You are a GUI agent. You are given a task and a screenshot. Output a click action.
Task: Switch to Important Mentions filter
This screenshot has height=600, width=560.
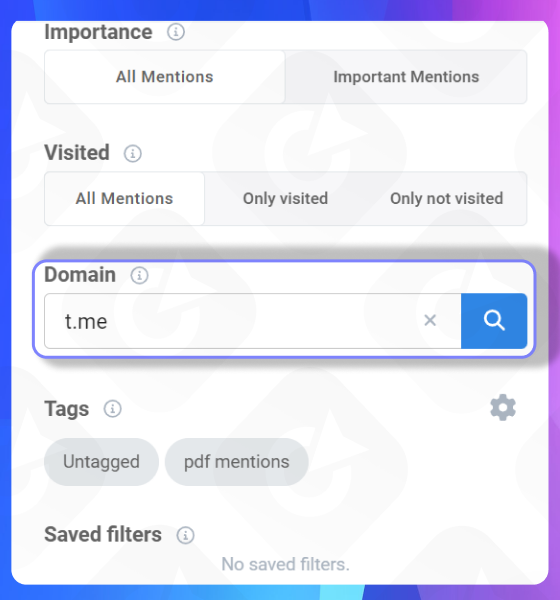(x=406, y=77)
